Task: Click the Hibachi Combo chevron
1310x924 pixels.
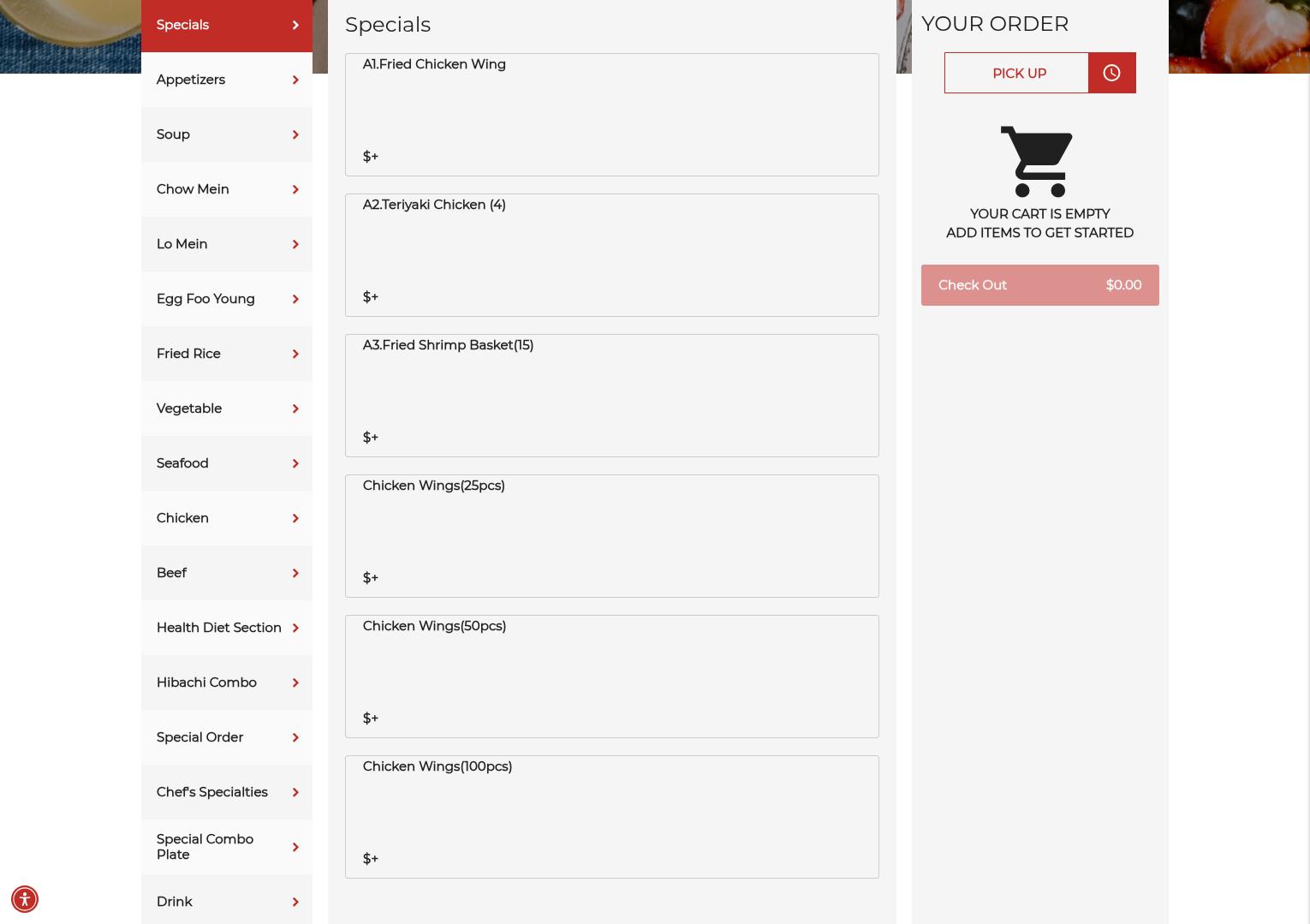Action: click(x=295, y=683)
